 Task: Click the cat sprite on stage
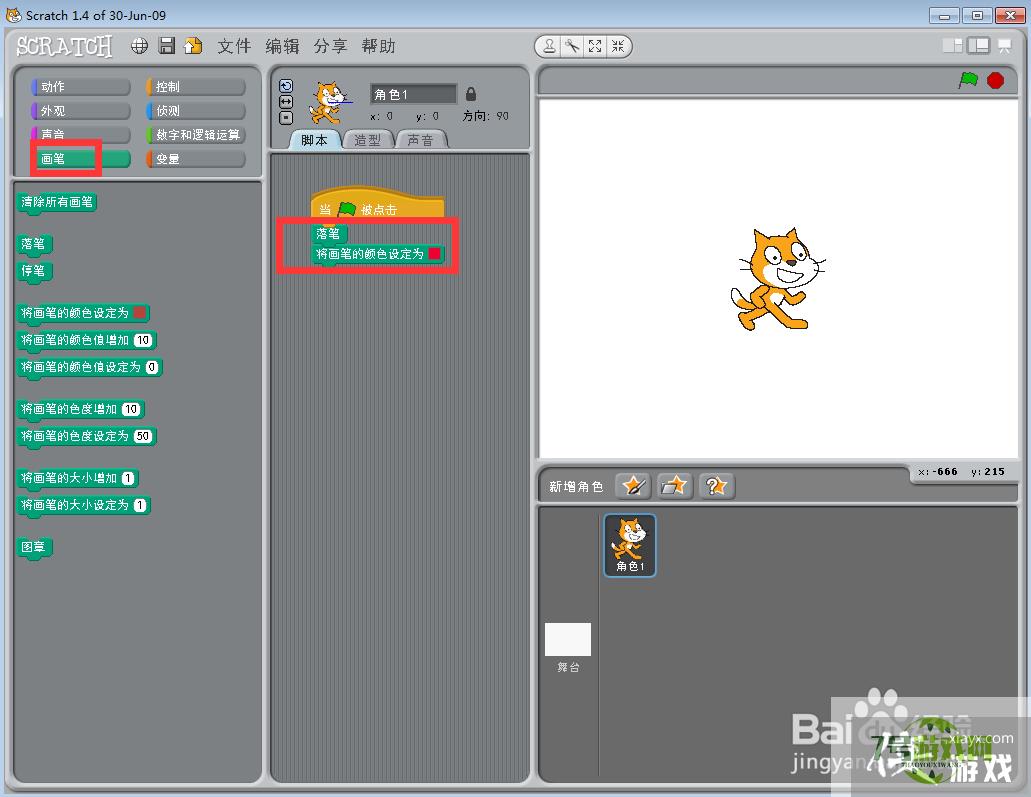(778, 279)
